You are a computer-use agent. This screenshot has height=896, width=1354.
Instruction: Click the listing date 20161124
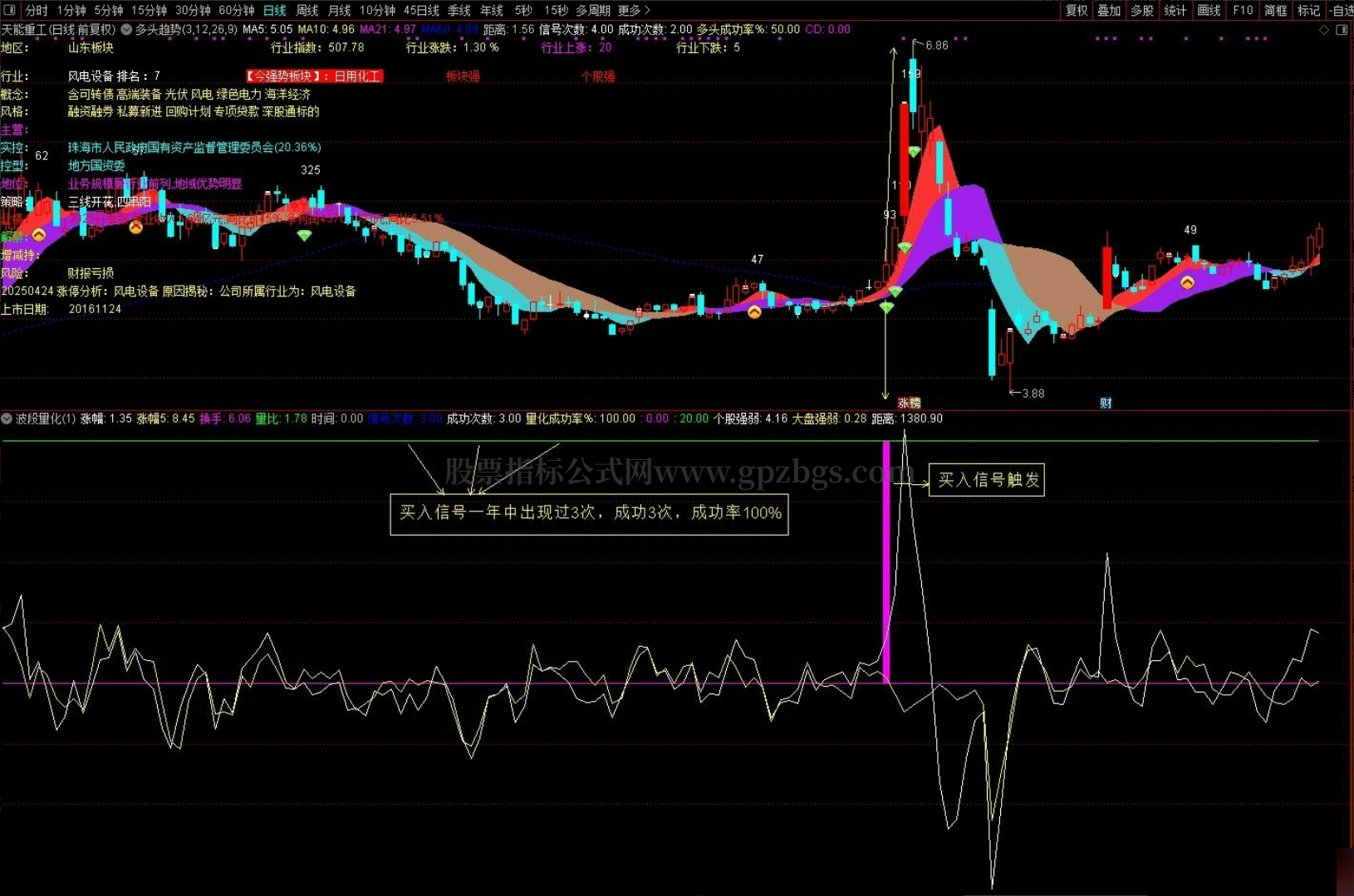[x=95, y=309]
